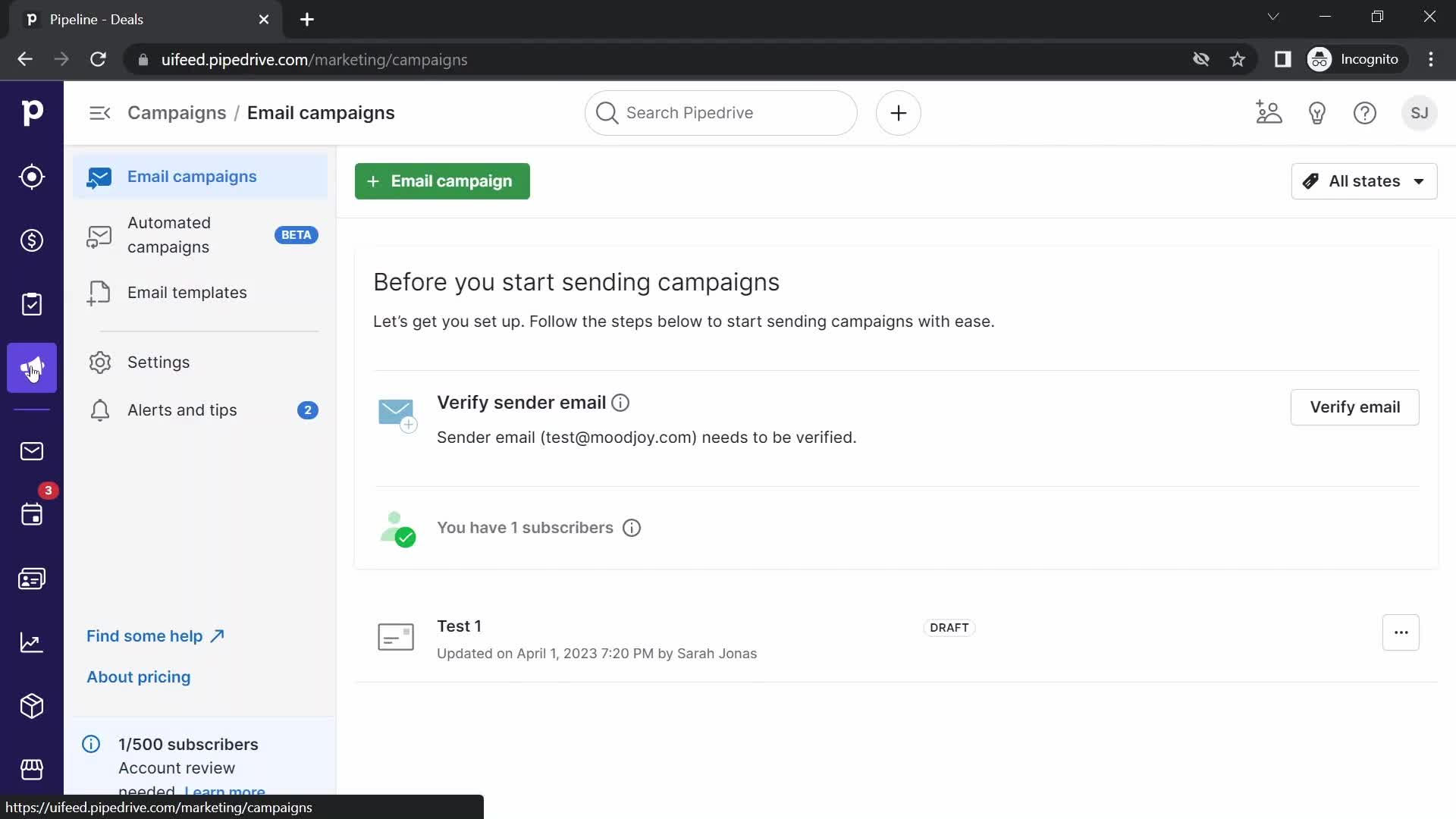Click the blocked third-party cookies eye icon

(x=1200, y=59)
